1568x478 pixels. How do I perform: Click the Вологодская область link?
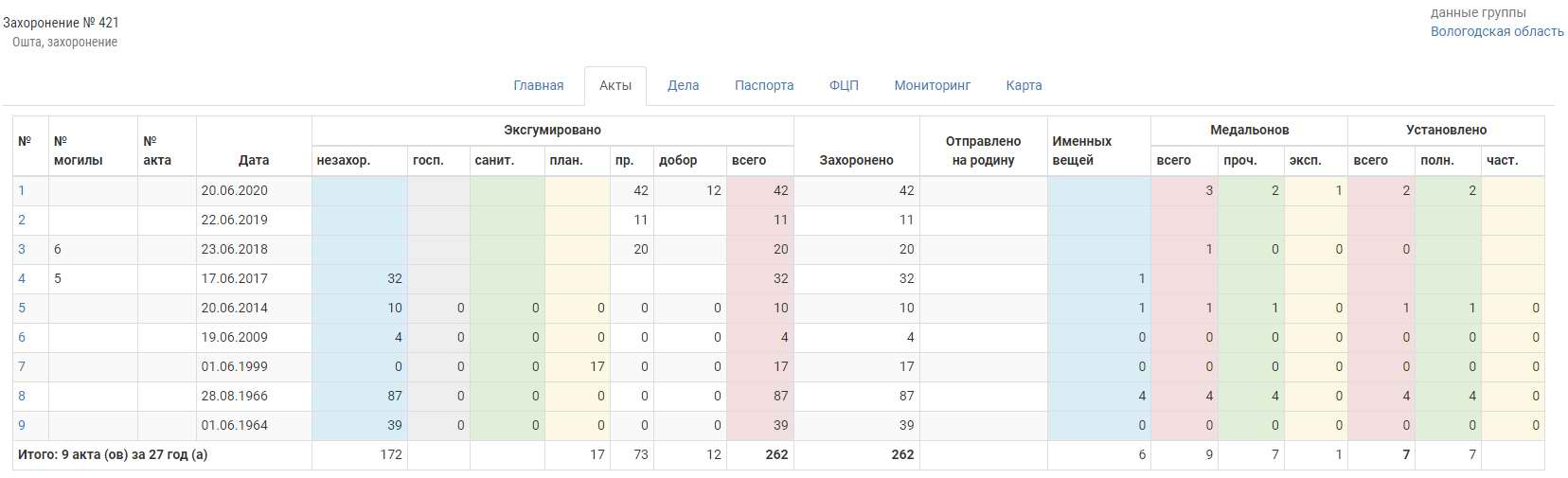[1496, 31]
